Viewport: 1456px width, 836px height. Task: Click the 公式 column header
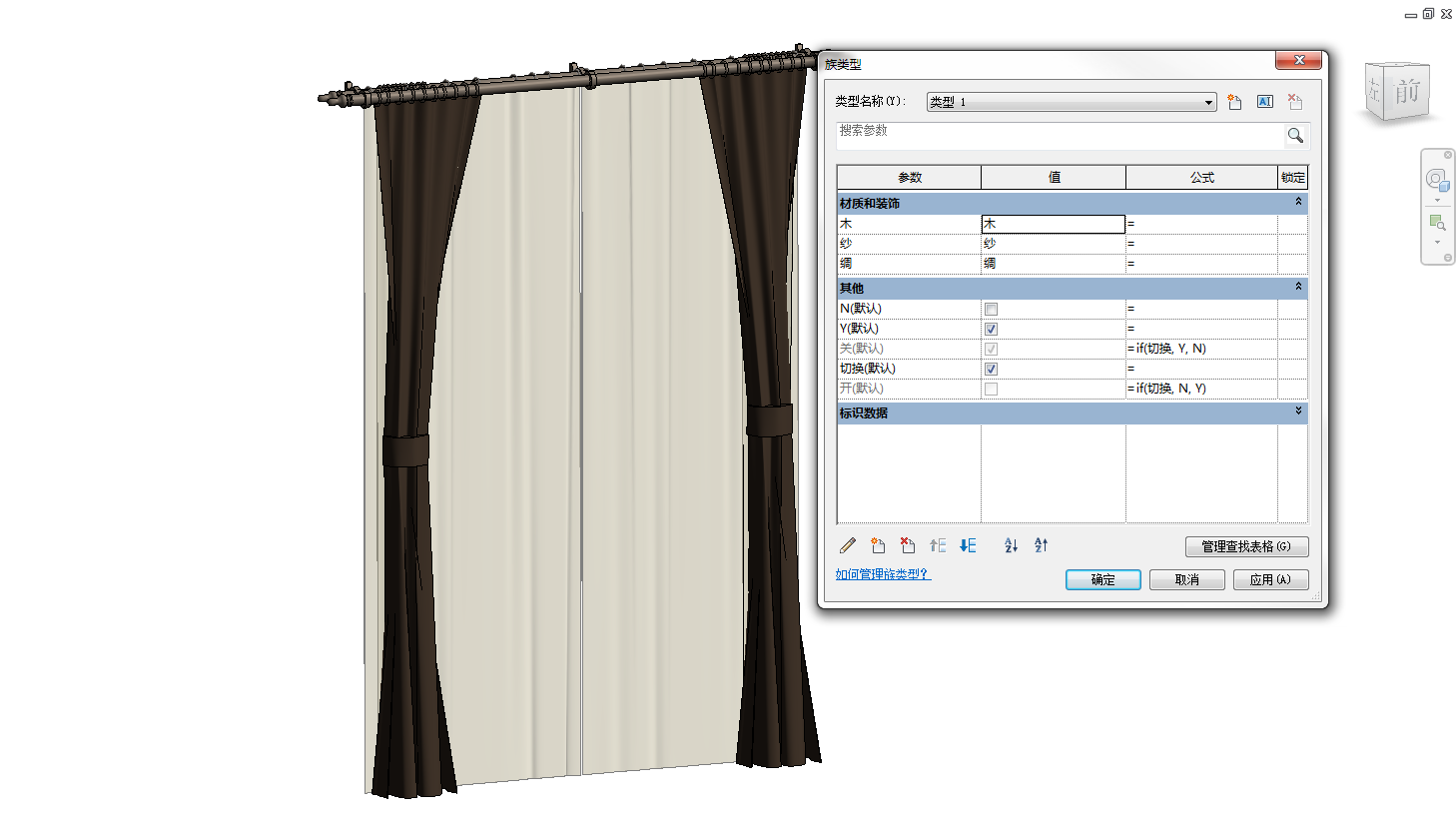[1202, 178]
